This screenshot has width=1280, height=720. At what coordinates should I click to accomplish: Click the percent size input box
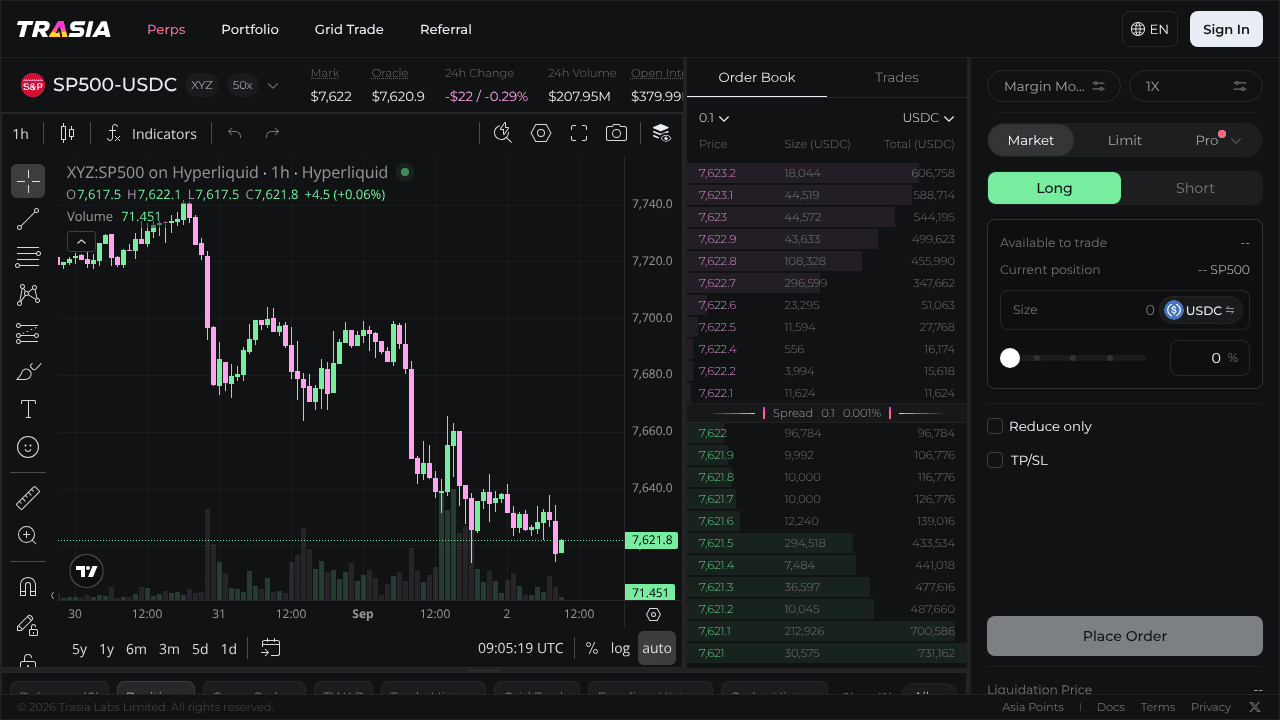[x=1209, y=358]
